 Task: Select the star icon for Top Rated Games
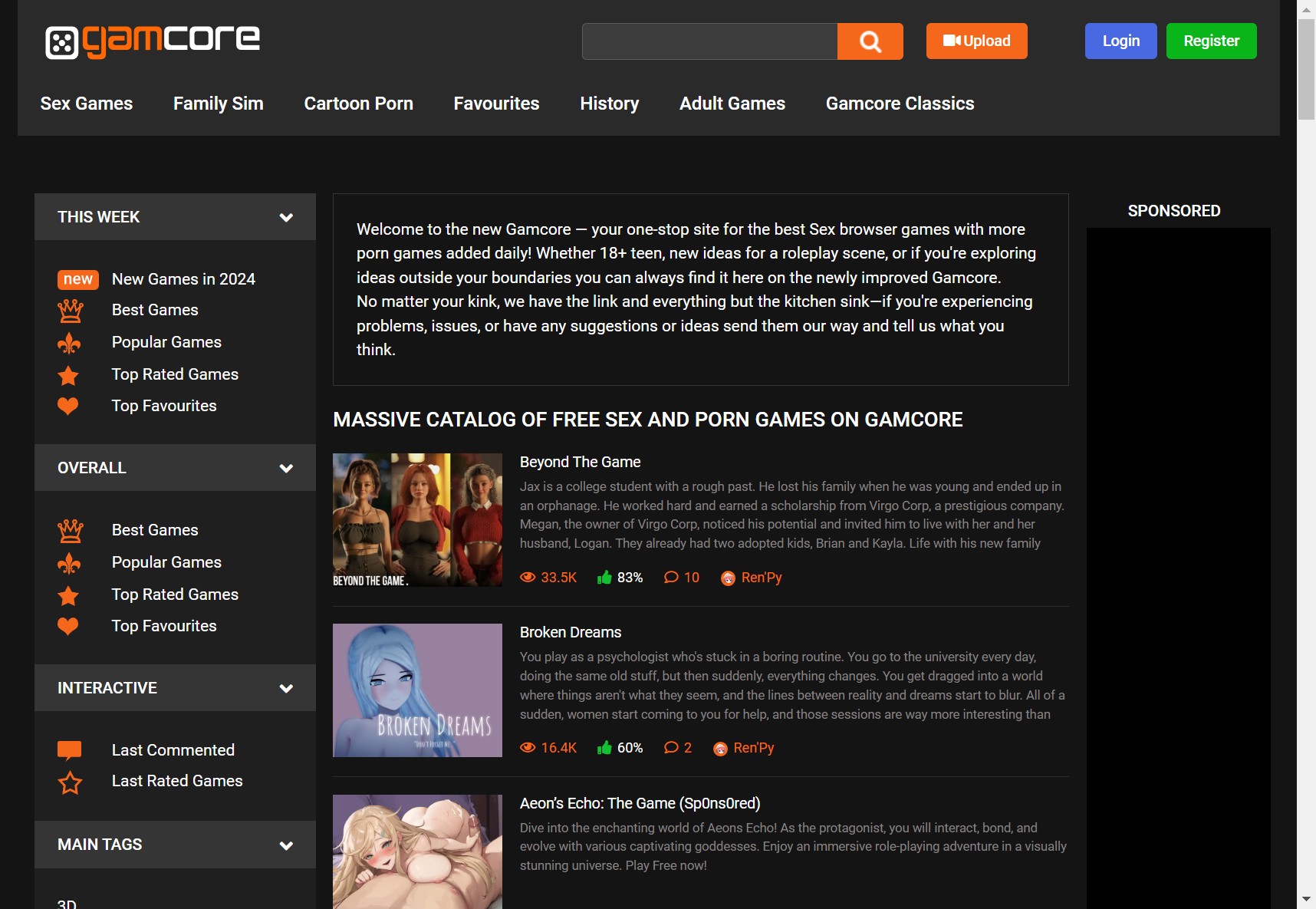68,376
